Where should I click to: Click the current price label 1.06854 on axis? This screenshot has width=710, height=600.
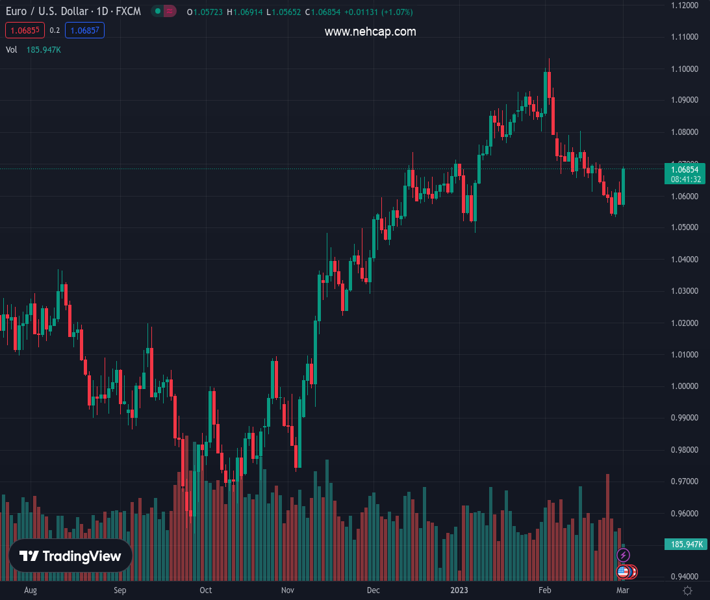click(687, 169)
